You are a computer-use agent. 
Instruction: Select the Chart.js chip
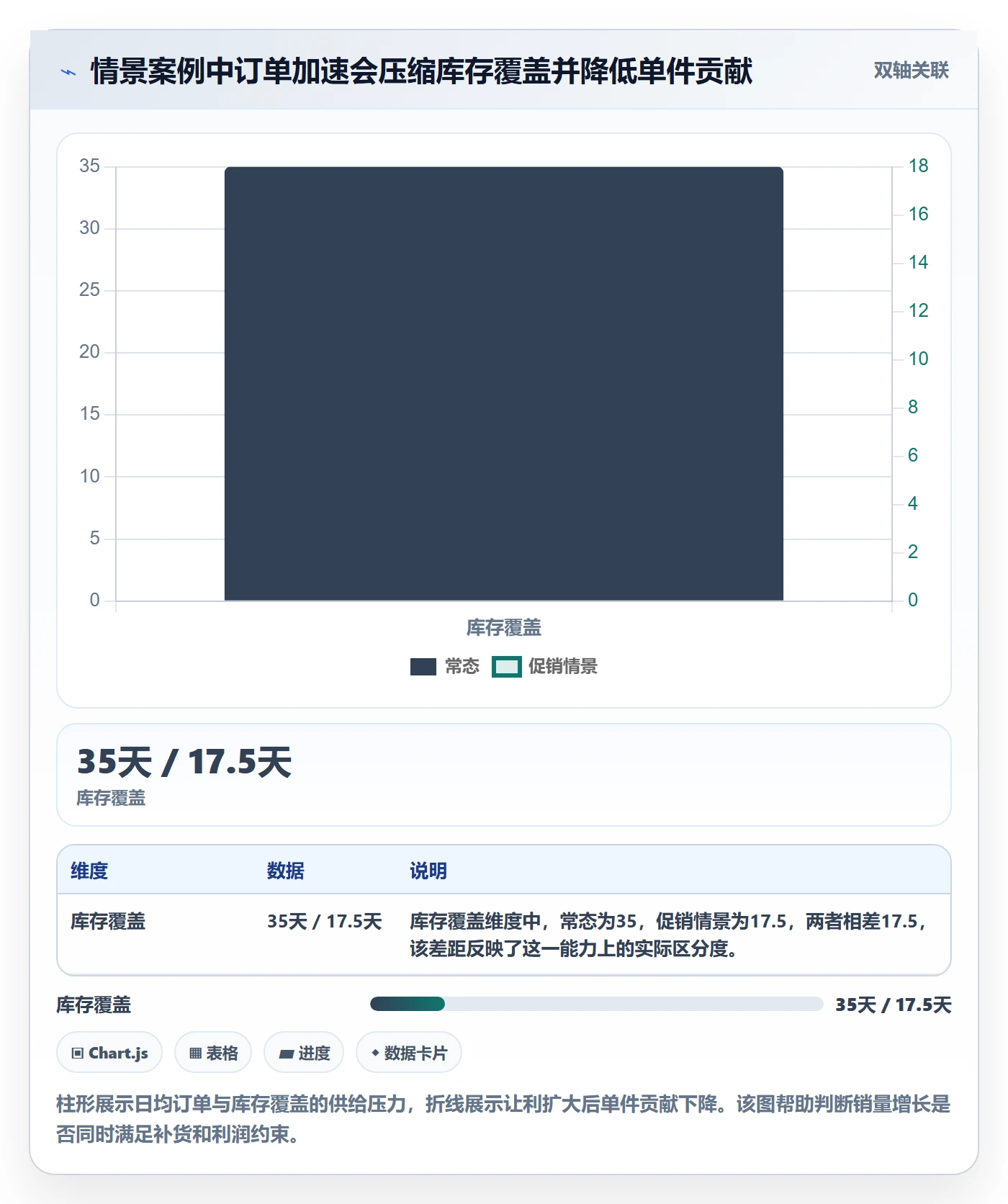point(109,1053)
